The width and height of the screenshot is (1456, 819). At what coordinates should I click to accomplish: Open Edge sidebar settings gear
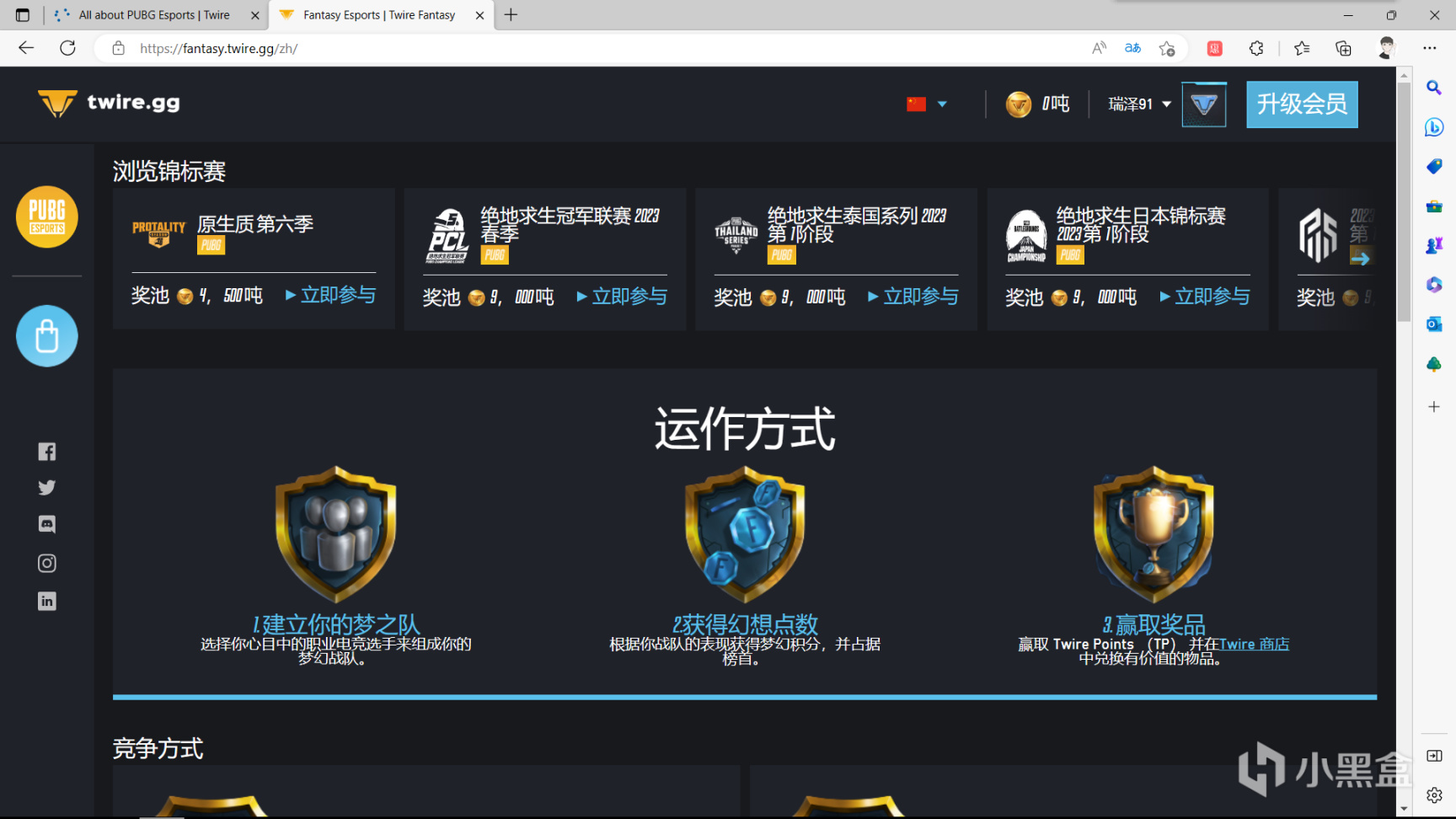pyautogui.click(x=1434, y=795)
